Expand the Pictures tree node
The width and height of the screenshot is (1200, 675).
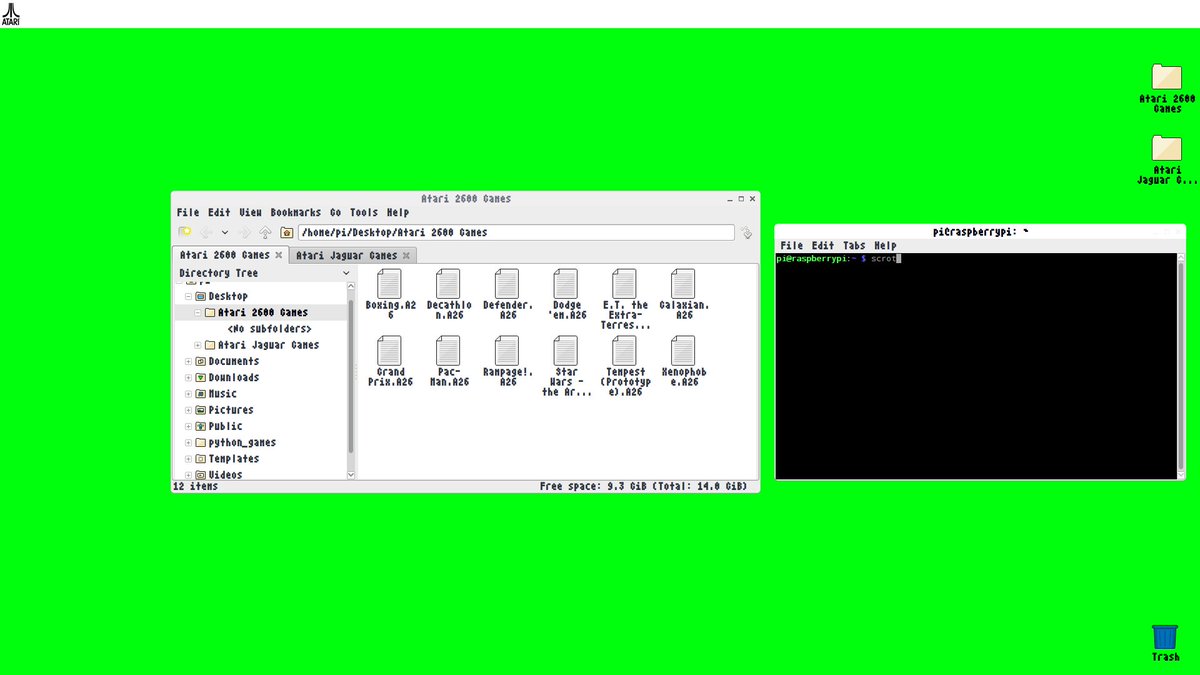click(188, 410)
